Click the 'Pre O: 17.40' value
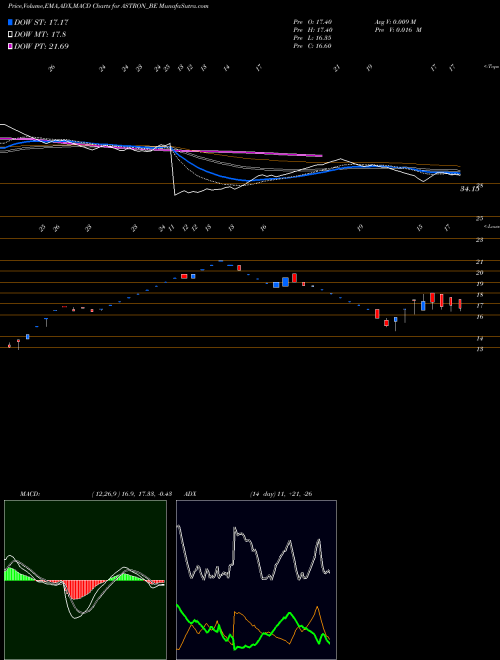The width and height of the screenshot is (500, 660). coord(313,22)
